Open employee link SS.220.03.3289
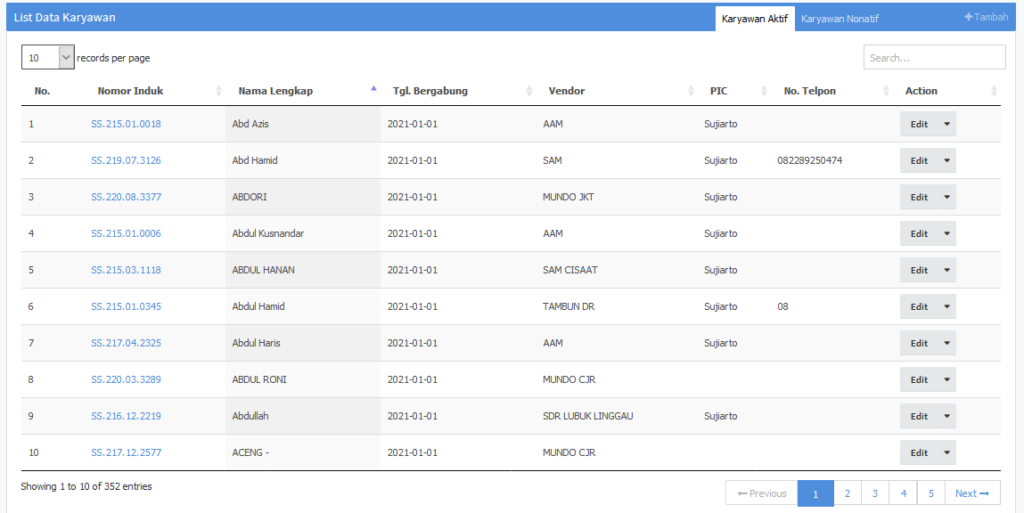The width and height of the screenshot is (1024, 513). coord(126,380)
